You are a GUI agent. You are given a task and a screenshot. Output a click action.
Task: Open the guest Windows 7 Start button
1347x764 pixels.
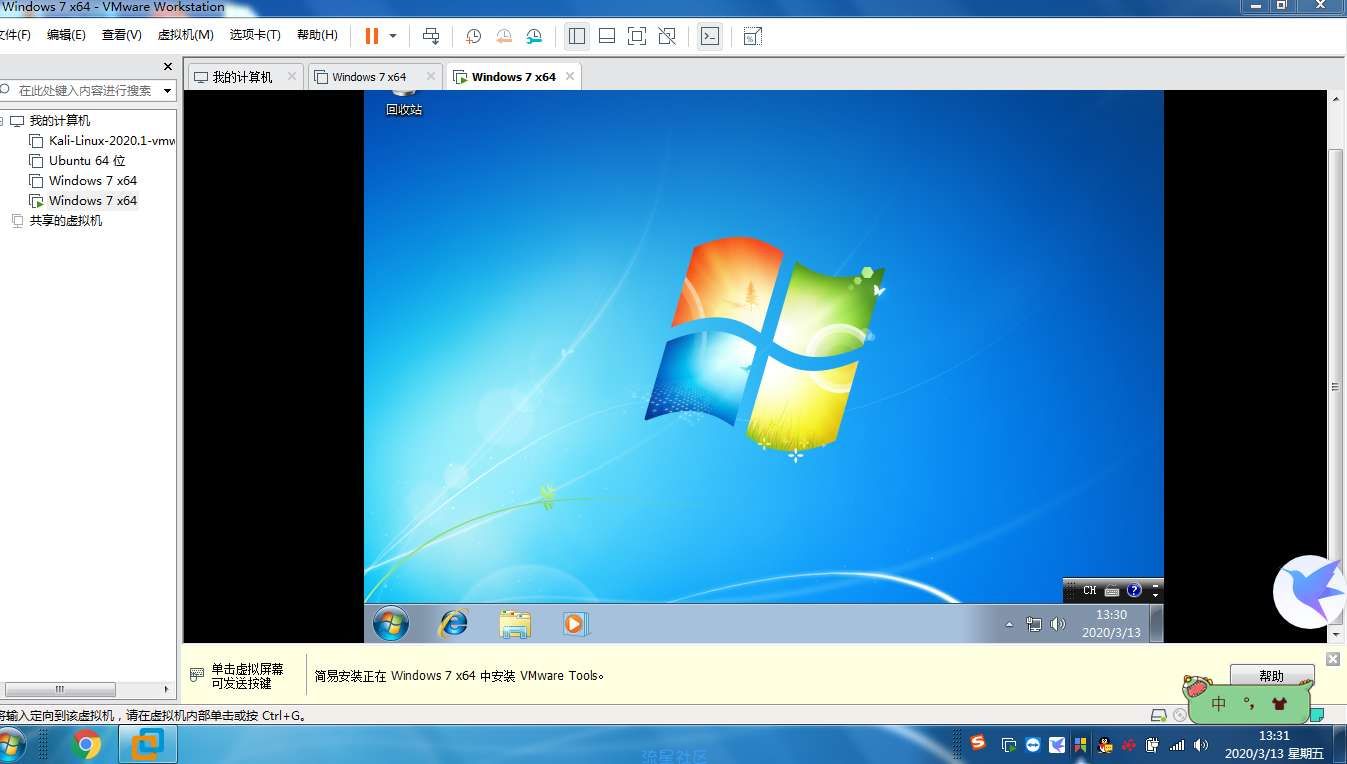pyautogui.click(x=390, y=624)
